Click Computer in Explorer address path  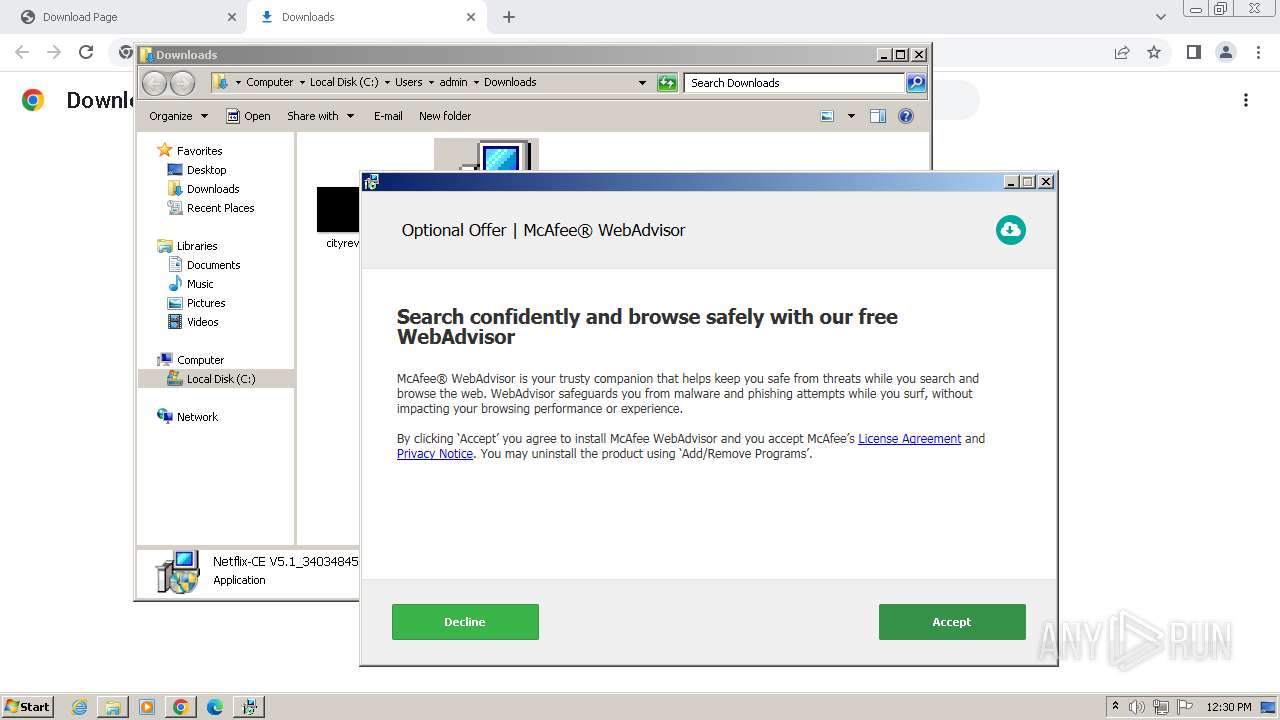pos(270,83)
